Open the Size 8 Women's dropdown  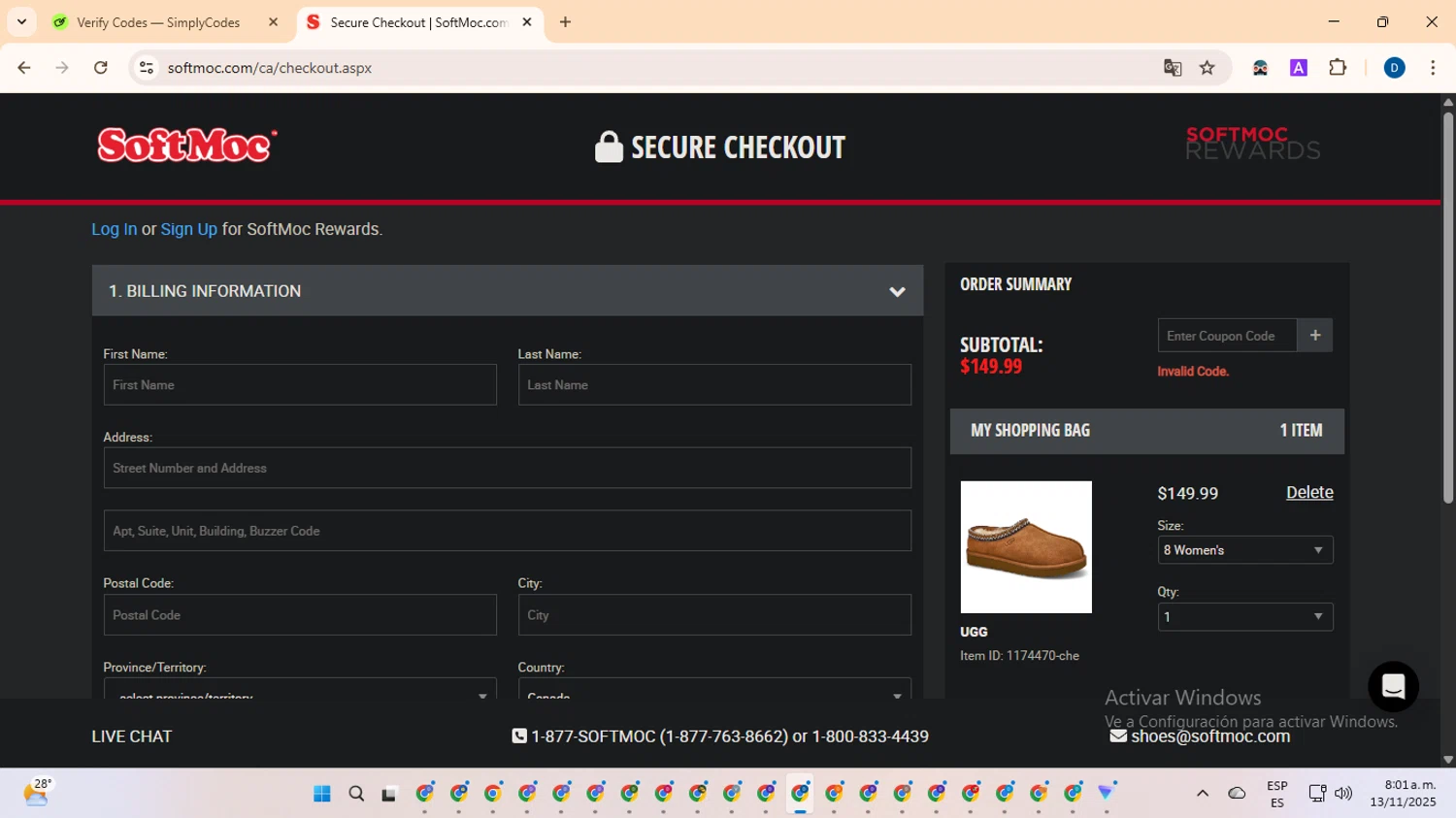point(1245,550)
